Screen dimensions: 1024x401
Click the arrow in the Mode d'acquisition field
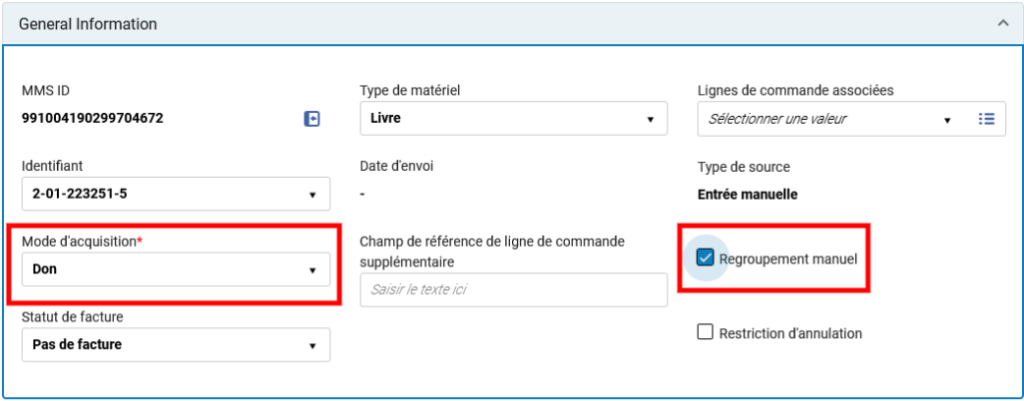click(x=312, y=270)
